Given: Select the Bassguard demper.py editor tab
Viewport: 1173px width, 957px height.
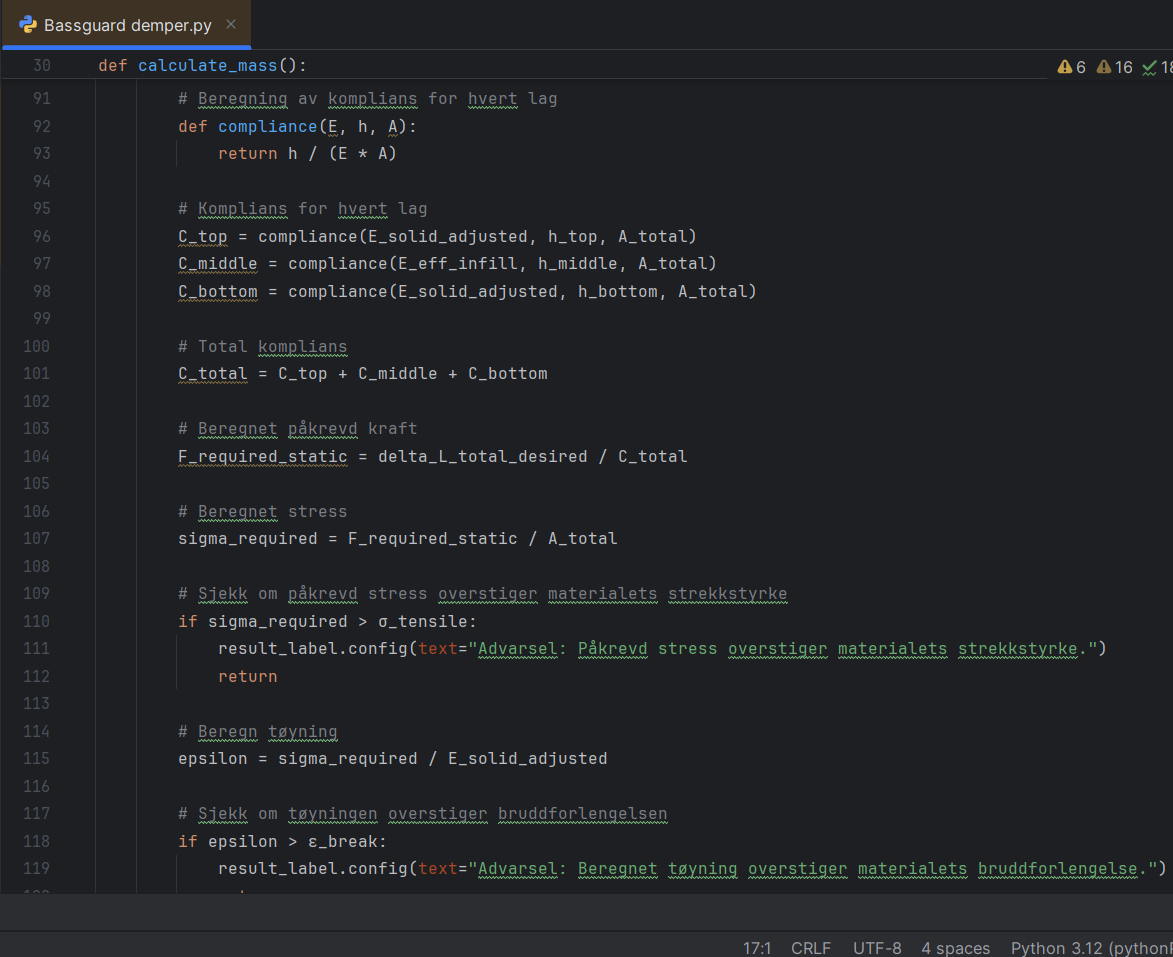Looking at the screenshot, I should click(127, 25).
